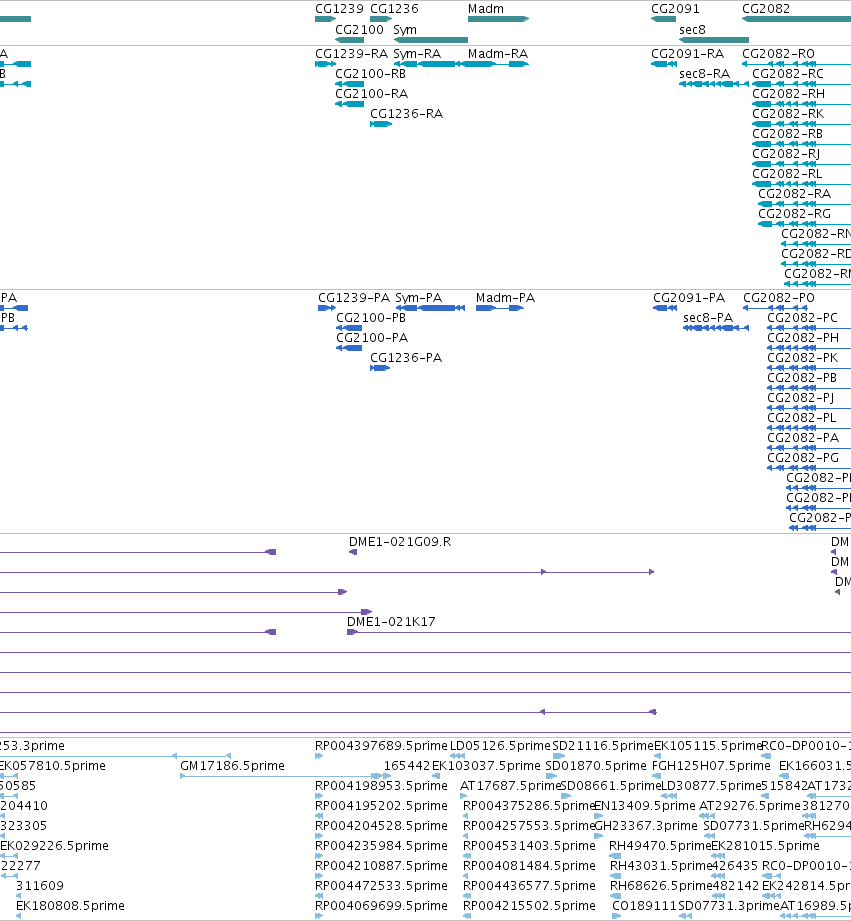Select protein CG2082-PH

pos(809,348)
